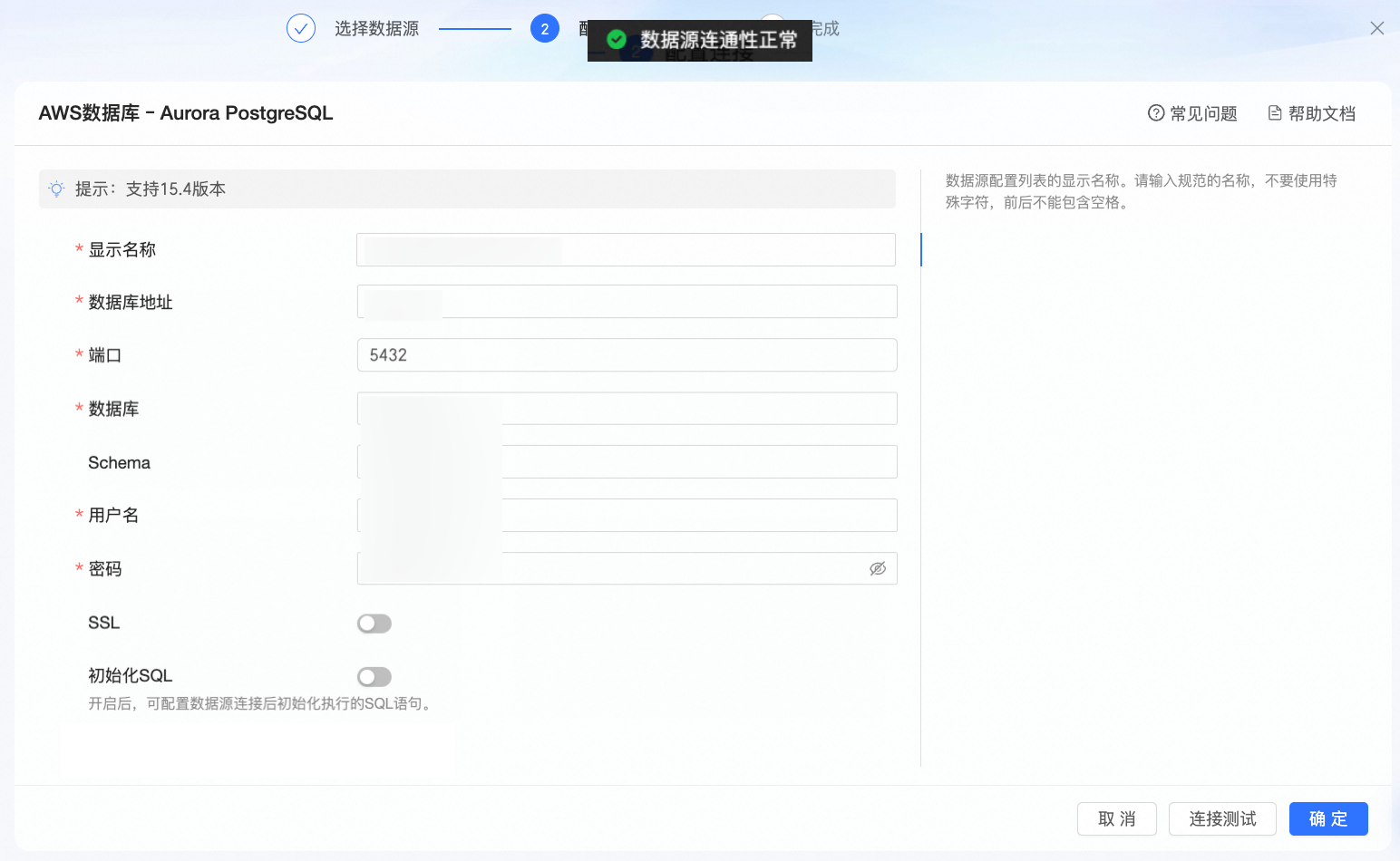Click the green success checkmark icon
This screenshot has width=1400, height=861.
[x=617, y=39]
